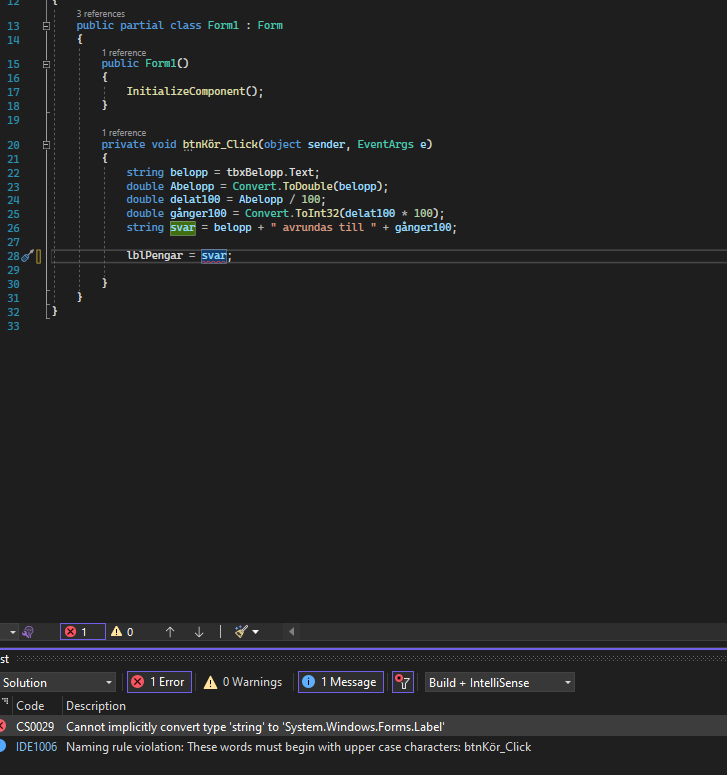Sort Error List by Description column header
The image size is (727, 775).
[x=96, y=706]
